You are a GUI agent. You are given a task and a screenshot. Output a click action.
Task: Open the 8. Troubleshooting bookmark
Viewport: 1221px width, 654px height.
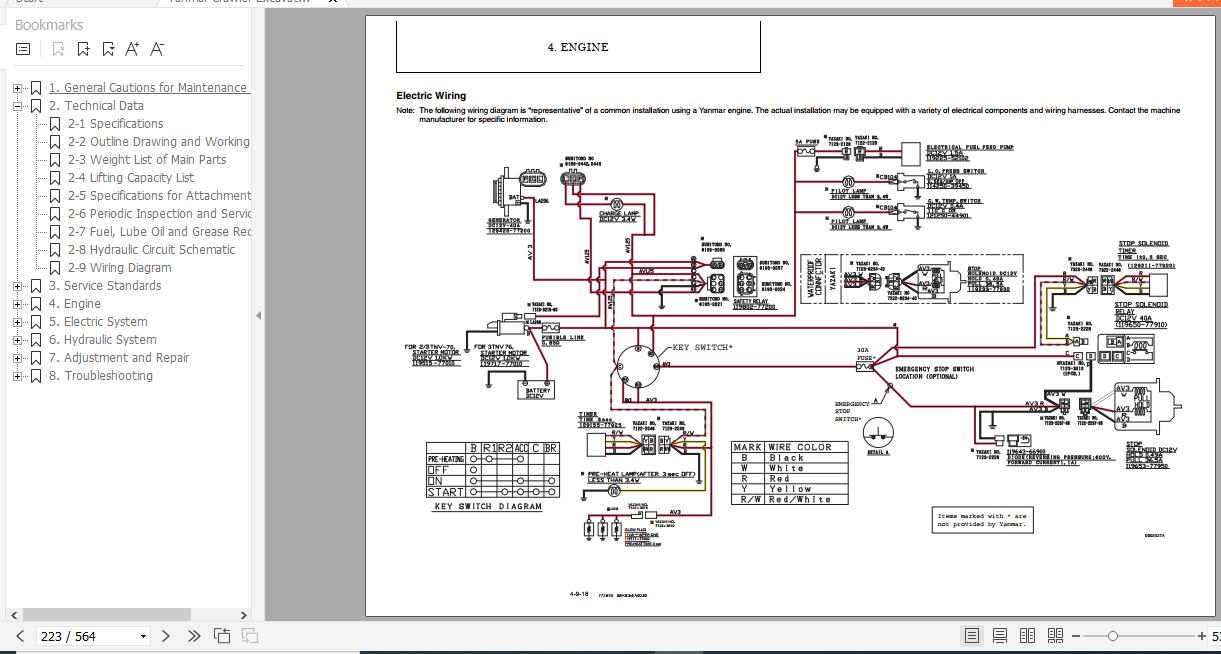[x=101, y=376]
